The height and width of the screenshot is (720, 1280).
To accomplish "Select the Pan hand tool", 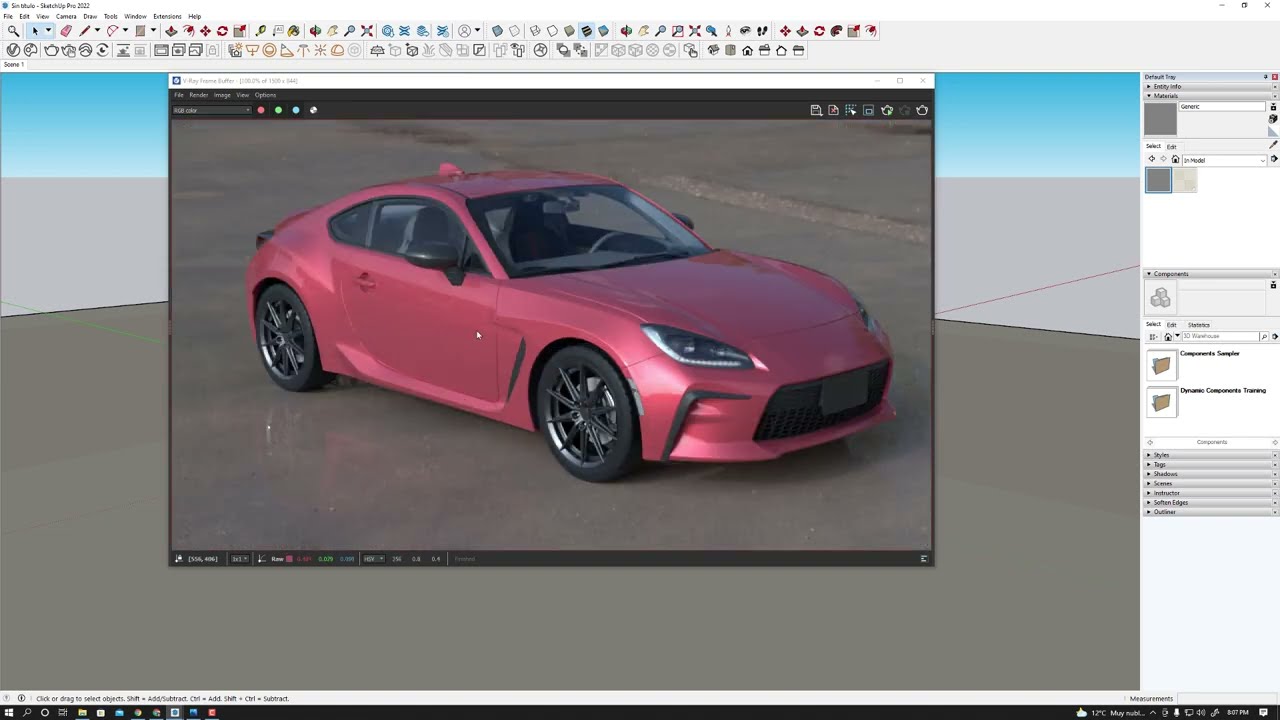I will click(332, 31).
